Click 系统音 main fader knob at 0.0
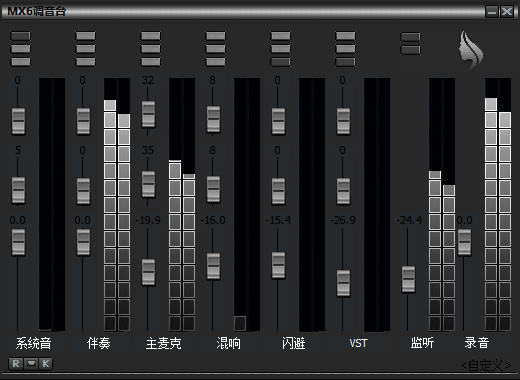 tap(18, 242)
